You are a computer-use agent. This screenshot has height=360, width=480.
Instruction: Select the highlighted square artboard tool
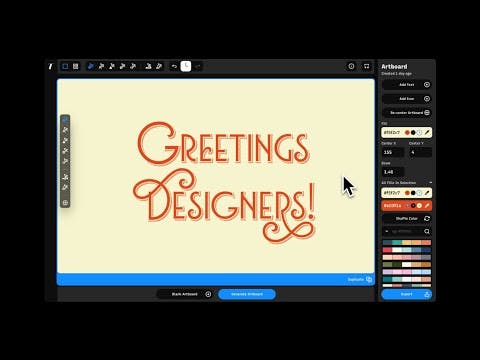tap(65, 66)
